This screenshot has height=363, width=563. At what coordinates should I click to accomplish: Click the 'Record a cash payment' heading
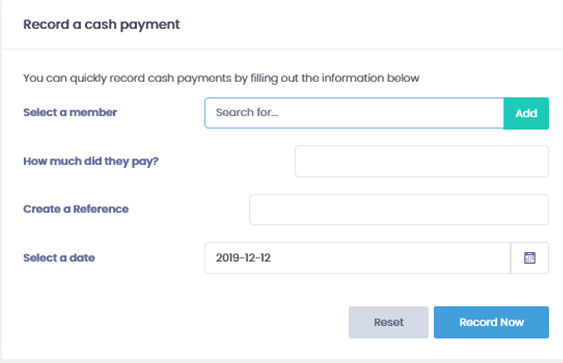pos(102,24)
